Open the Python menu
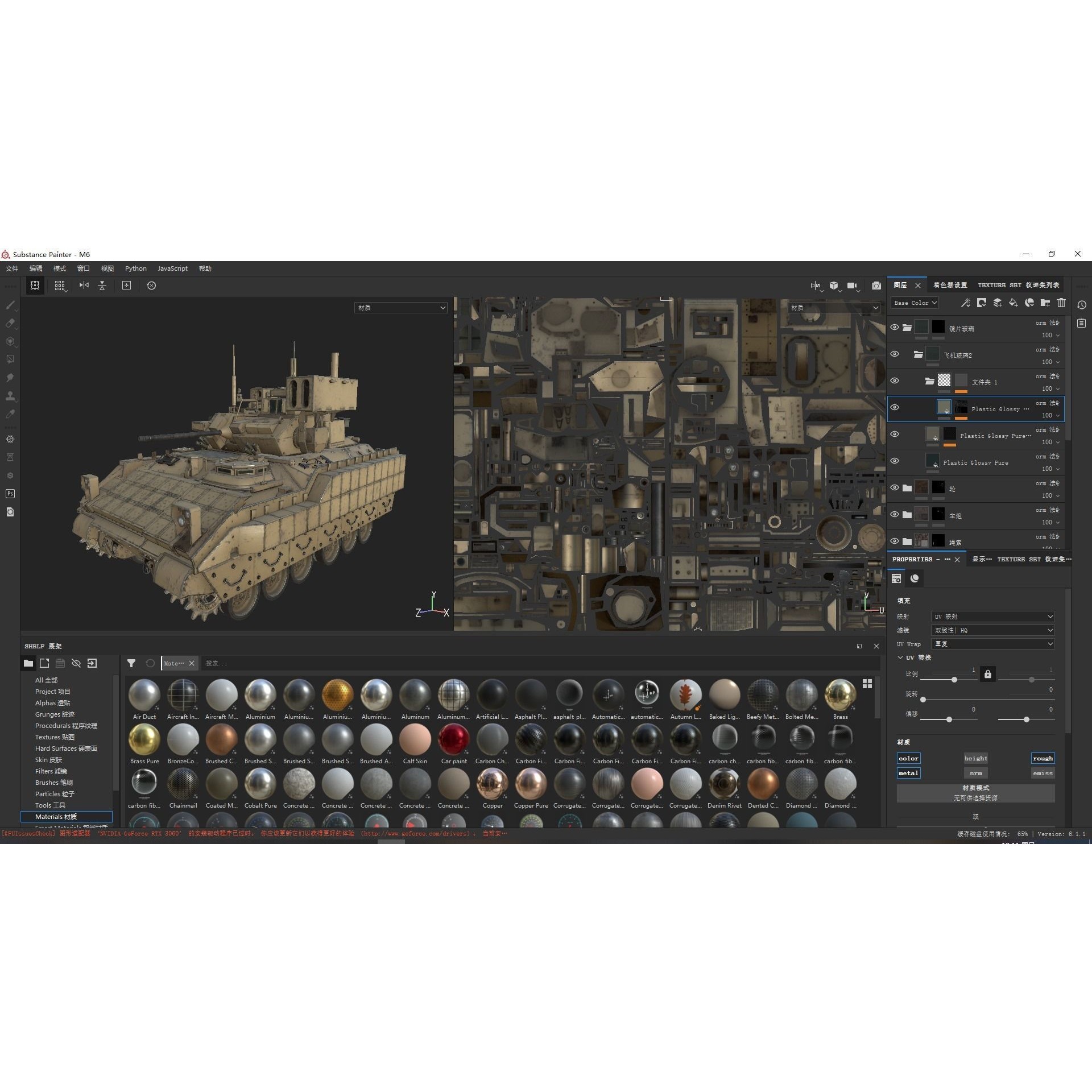This screenshot has width=1092, height=1092. coord(135,268)
